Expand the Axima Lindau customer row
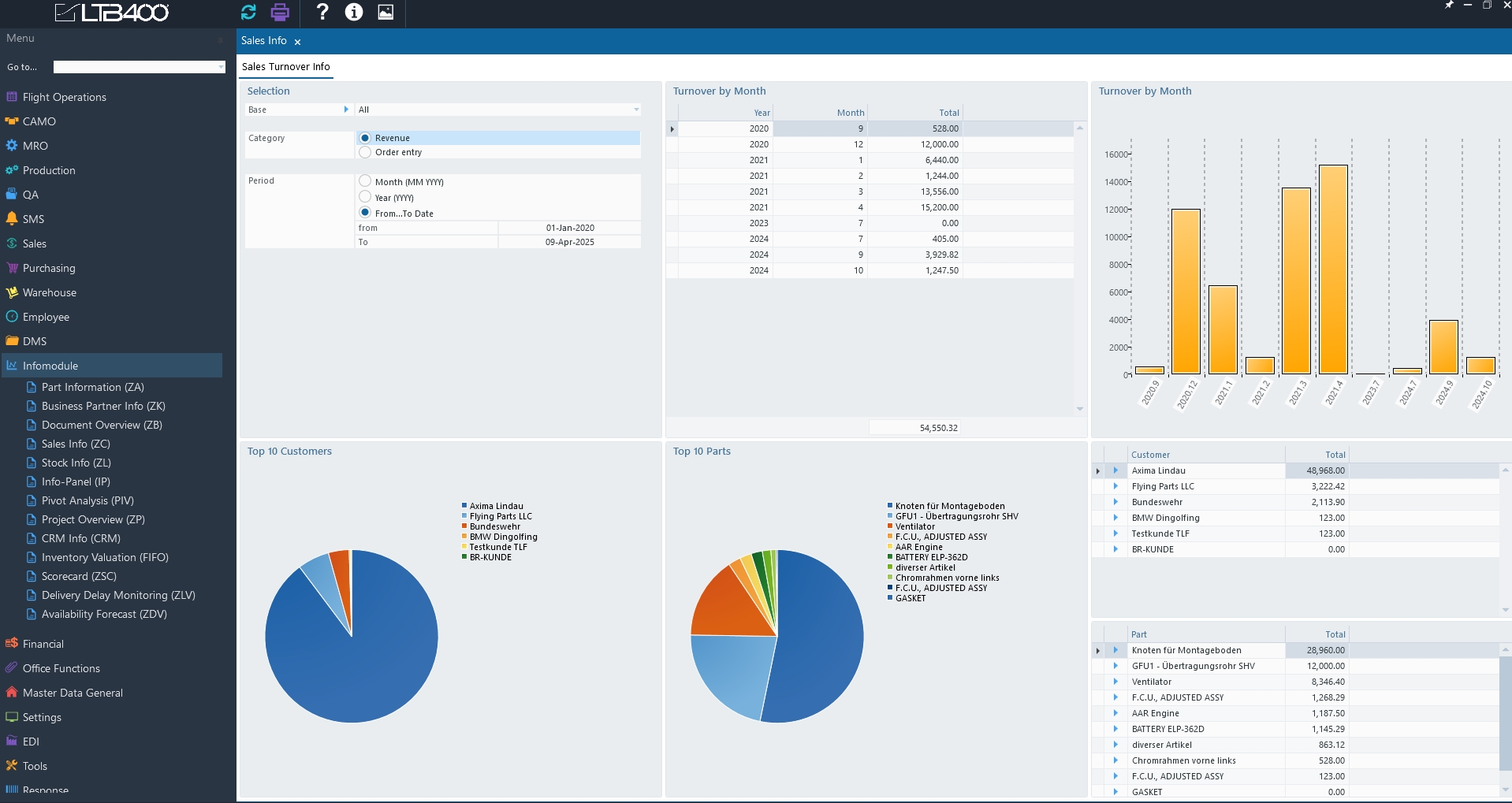 1115,470
